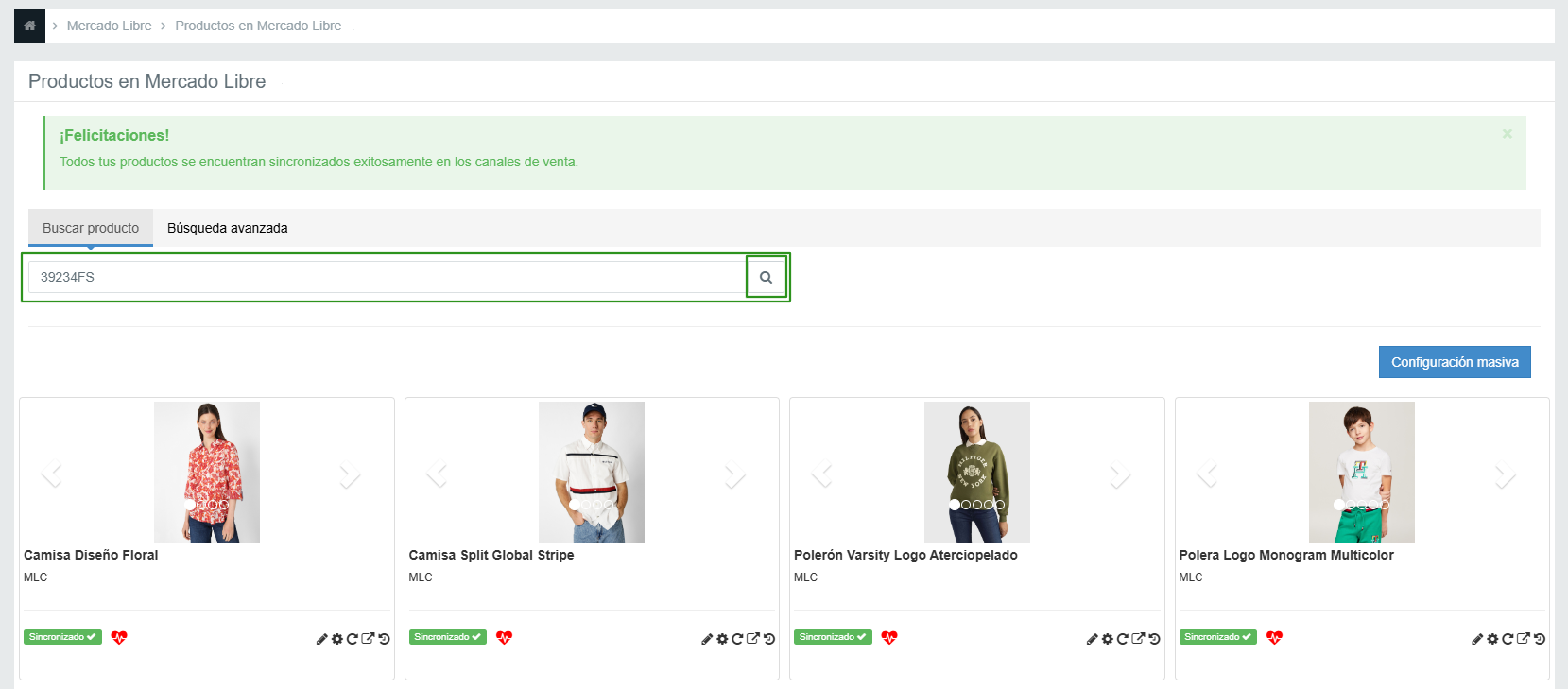Open history icon for Camisa Split Global Stripe
Screen dimensions: 1568x689
point(769,639)
